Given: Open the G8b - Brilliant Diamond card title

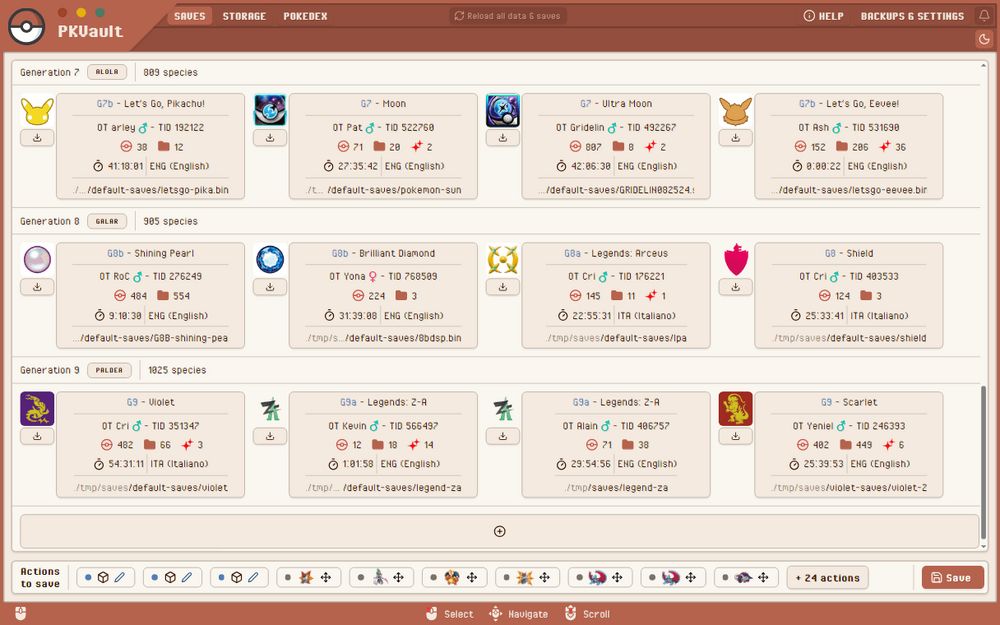Looking at the screenshot, I should tap(383, 253).
